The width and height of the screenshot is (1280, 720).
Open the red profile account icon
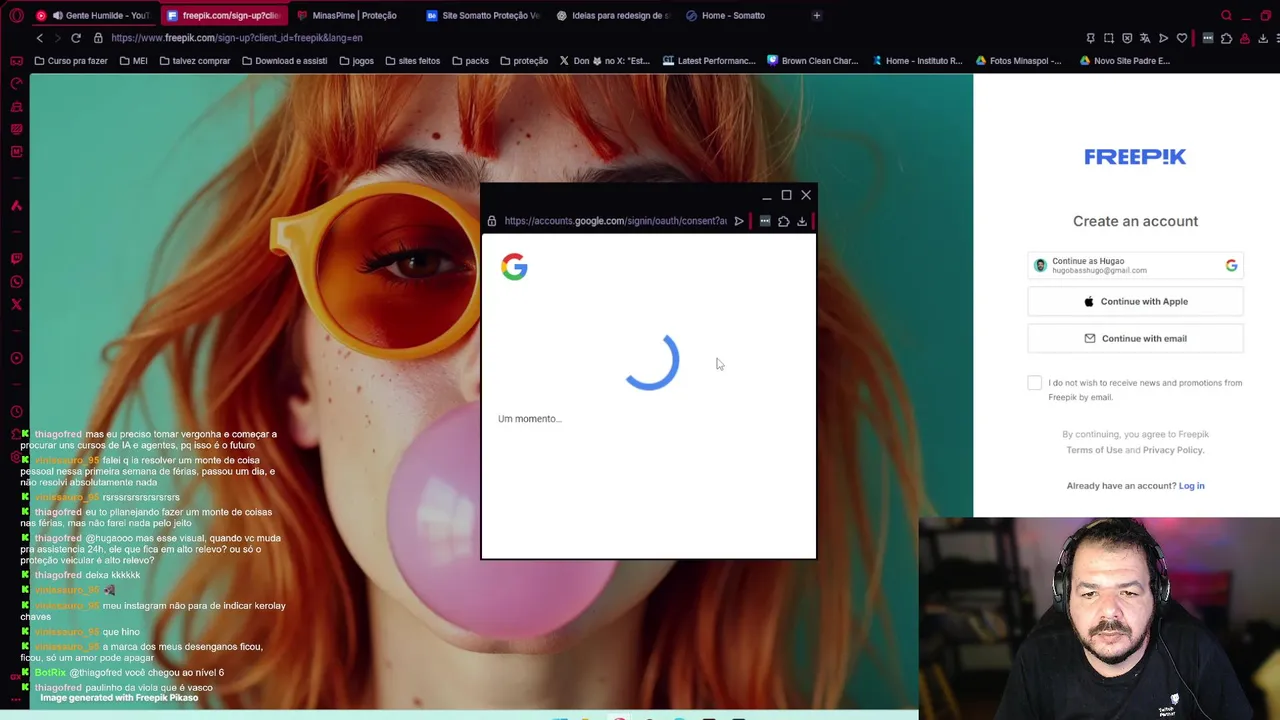[x=1245, y=38]
